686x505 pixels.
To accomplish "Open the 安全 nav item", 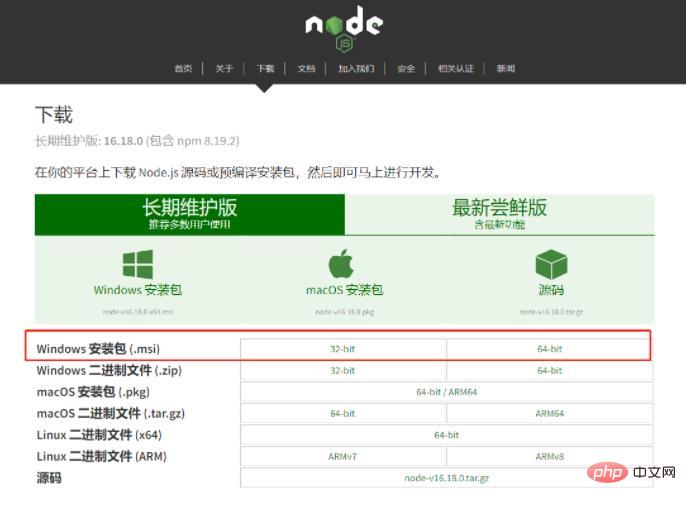I will coord(406,68).
